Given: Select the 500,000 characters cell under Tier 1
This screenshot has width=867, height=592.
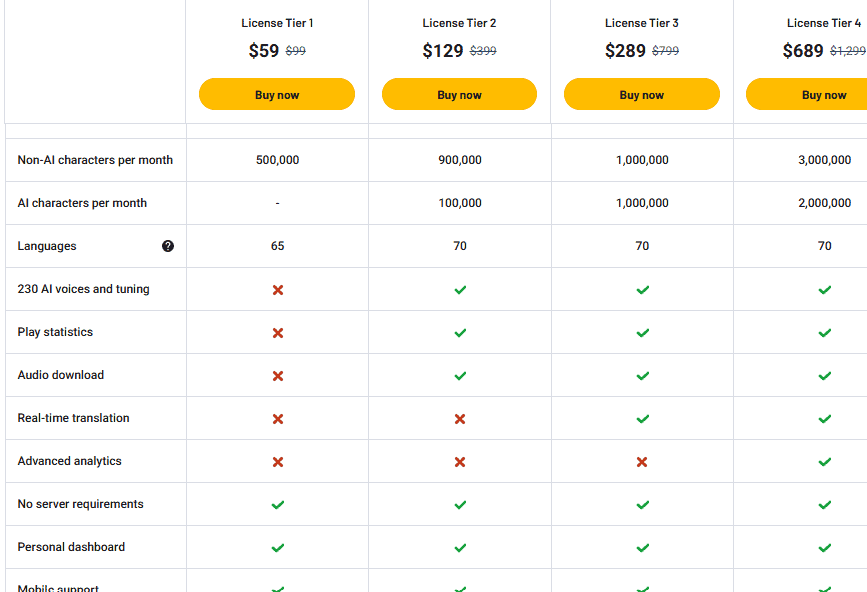Looking at the screenshot, I should [x=277, y=160].
